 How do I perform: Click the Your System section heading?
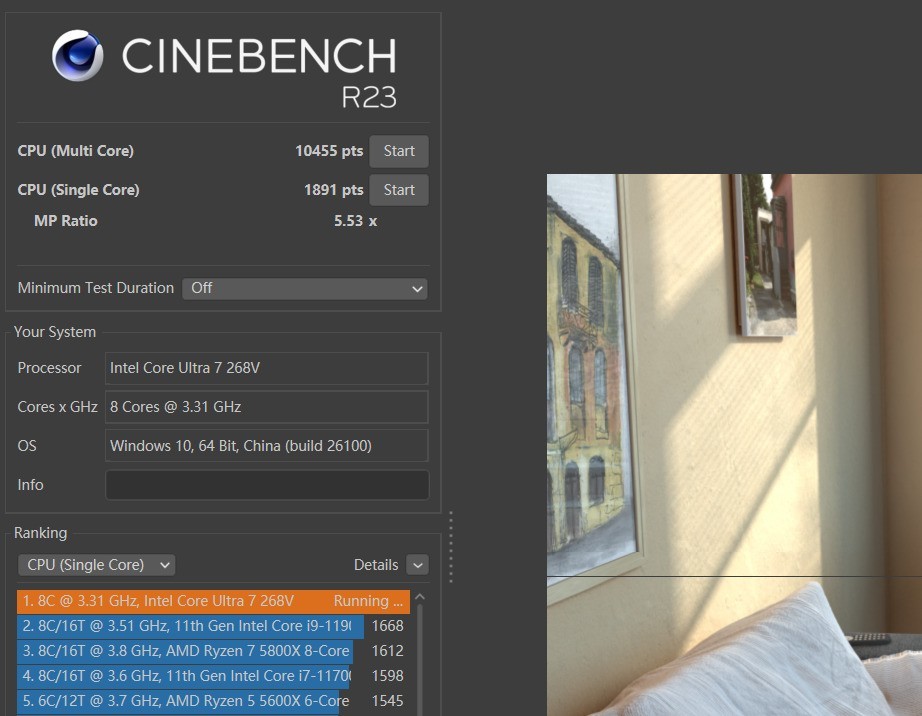55,332
